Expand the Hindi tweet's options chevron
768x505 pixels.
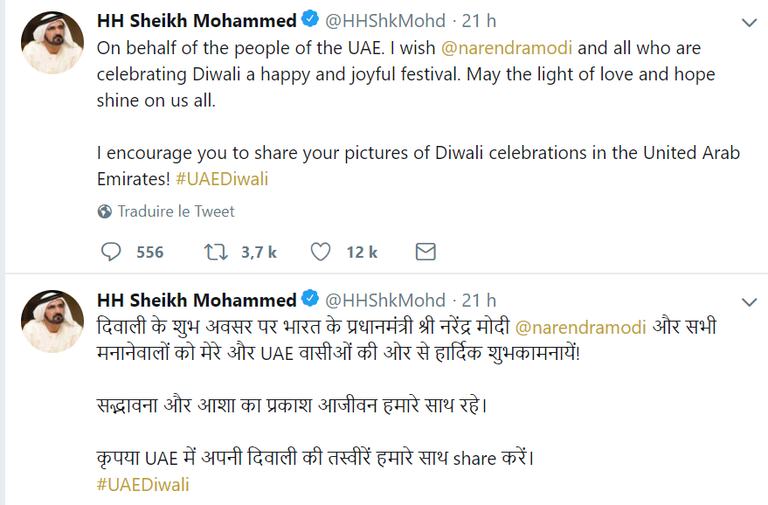[x=748, y=301]
